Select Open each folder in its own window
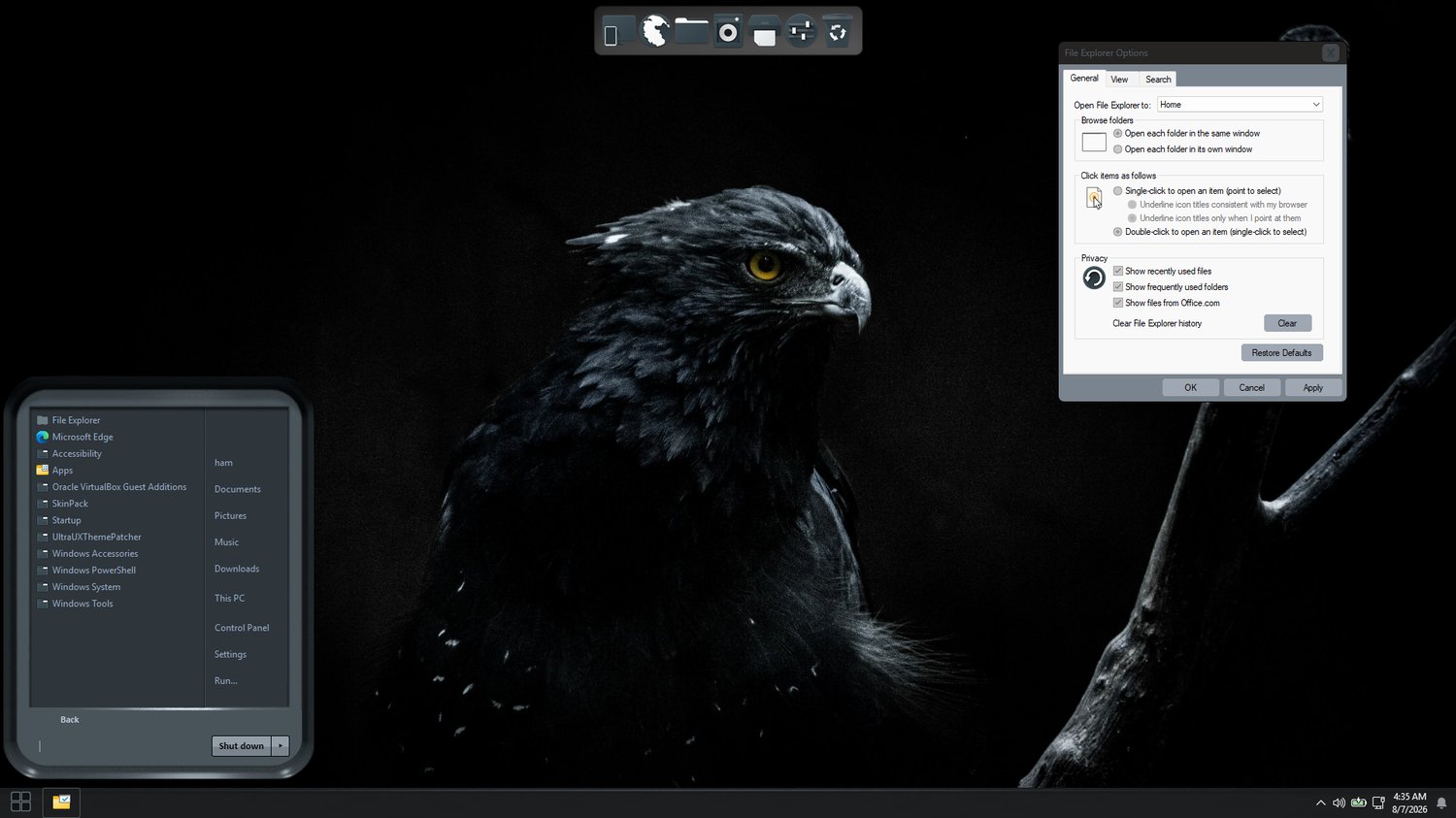The width and height of the screenshot is (1456, 818). click(x=1182, y=149)
